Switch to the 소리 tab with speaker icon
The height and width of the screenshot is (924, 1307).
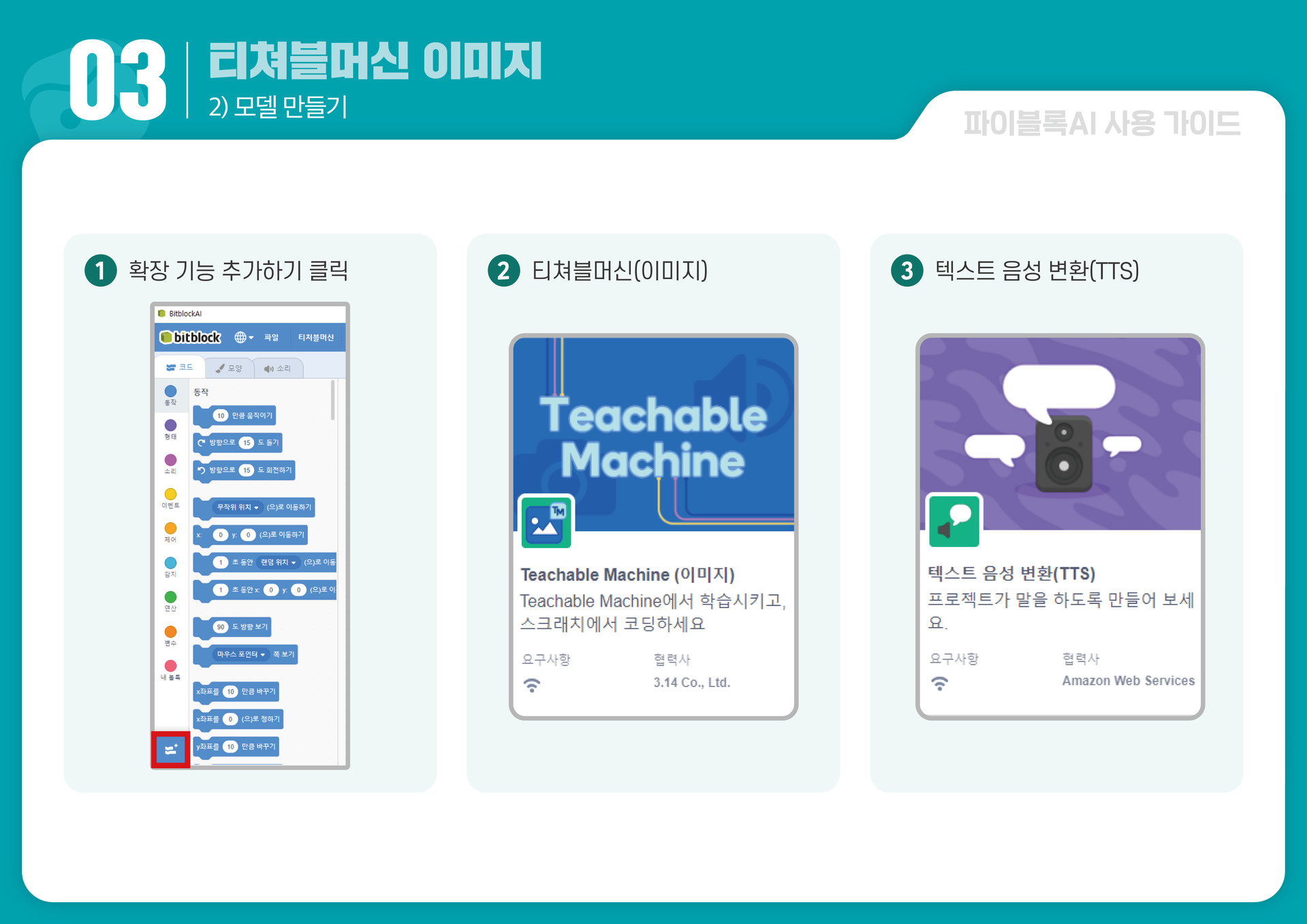point(278,368)
